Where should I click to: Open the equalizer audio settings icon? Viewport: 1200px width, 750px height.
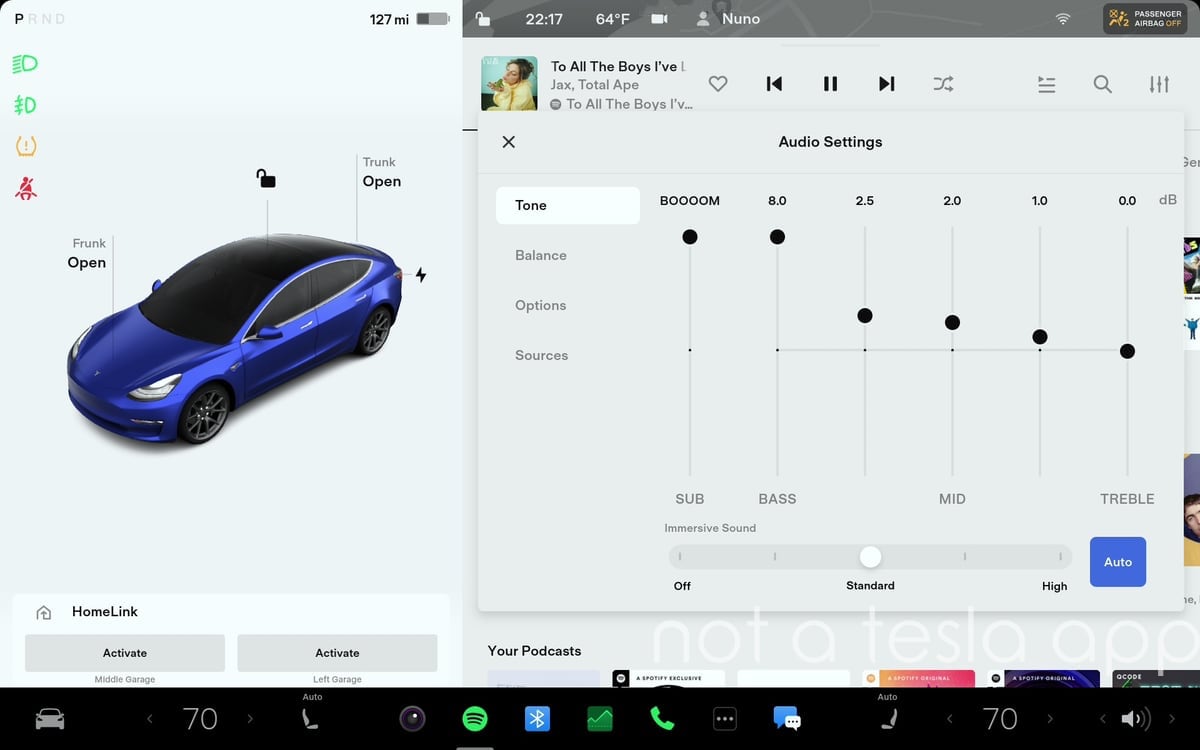pyautogui.click(x=1159, y=85)
